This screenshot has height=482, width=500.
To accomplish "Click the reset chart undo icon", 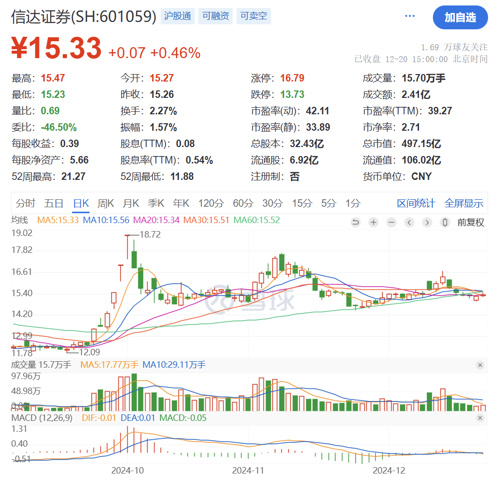I will point(356,222).
